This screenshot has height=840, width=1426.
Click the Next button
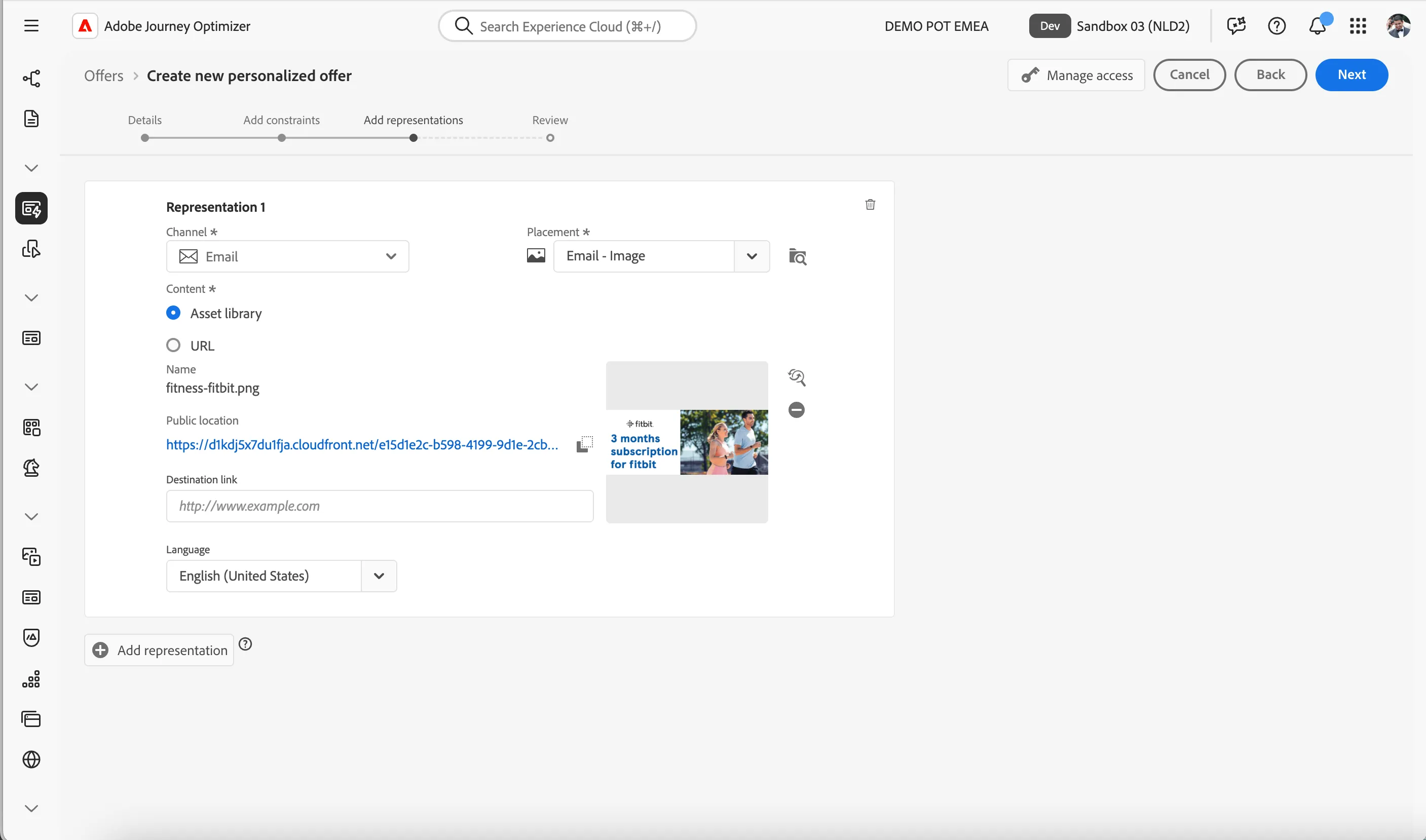[1352, 74]
